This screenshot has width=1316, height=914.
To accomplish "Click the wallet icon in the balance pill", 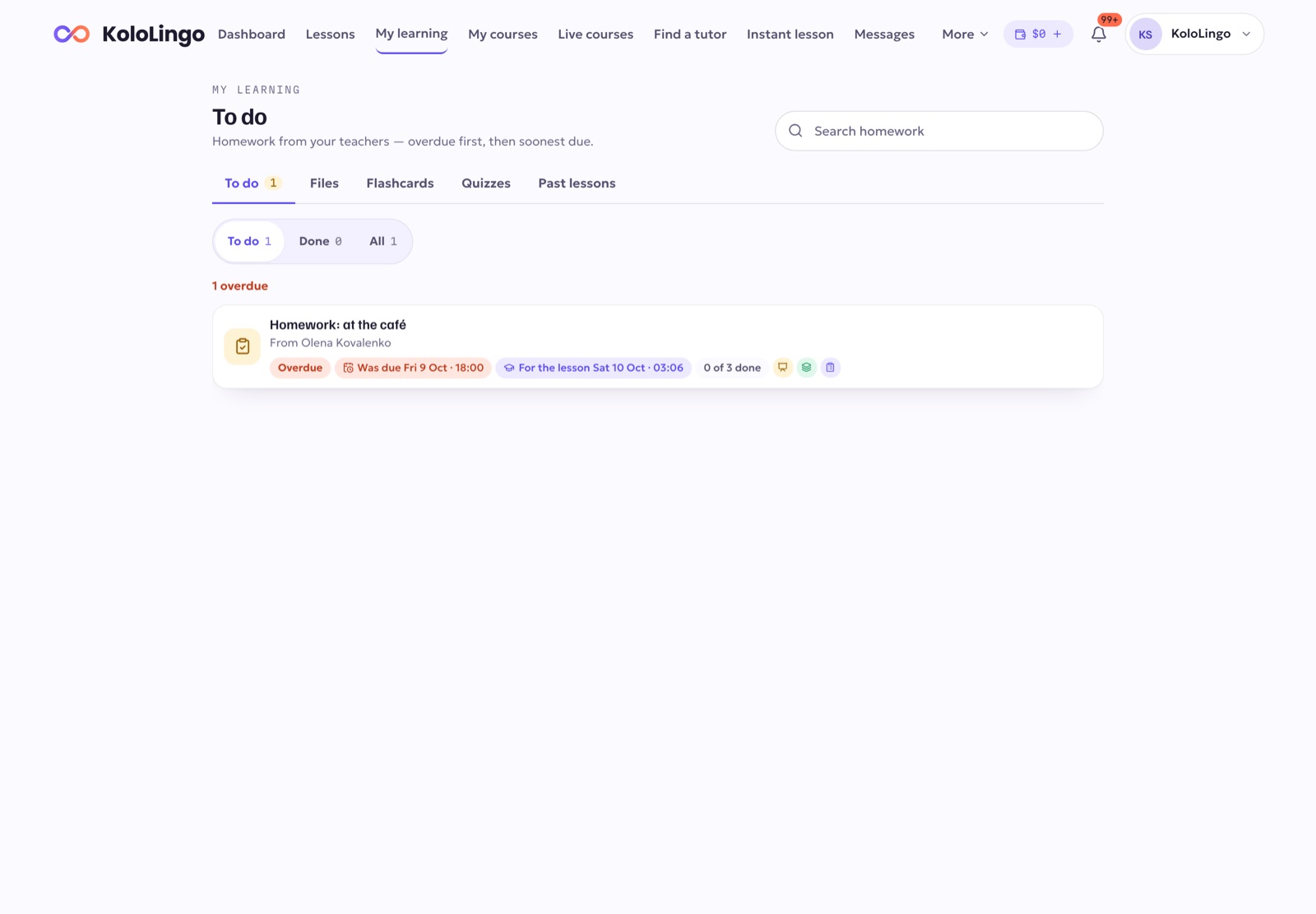I will [x=1020, y=34].
